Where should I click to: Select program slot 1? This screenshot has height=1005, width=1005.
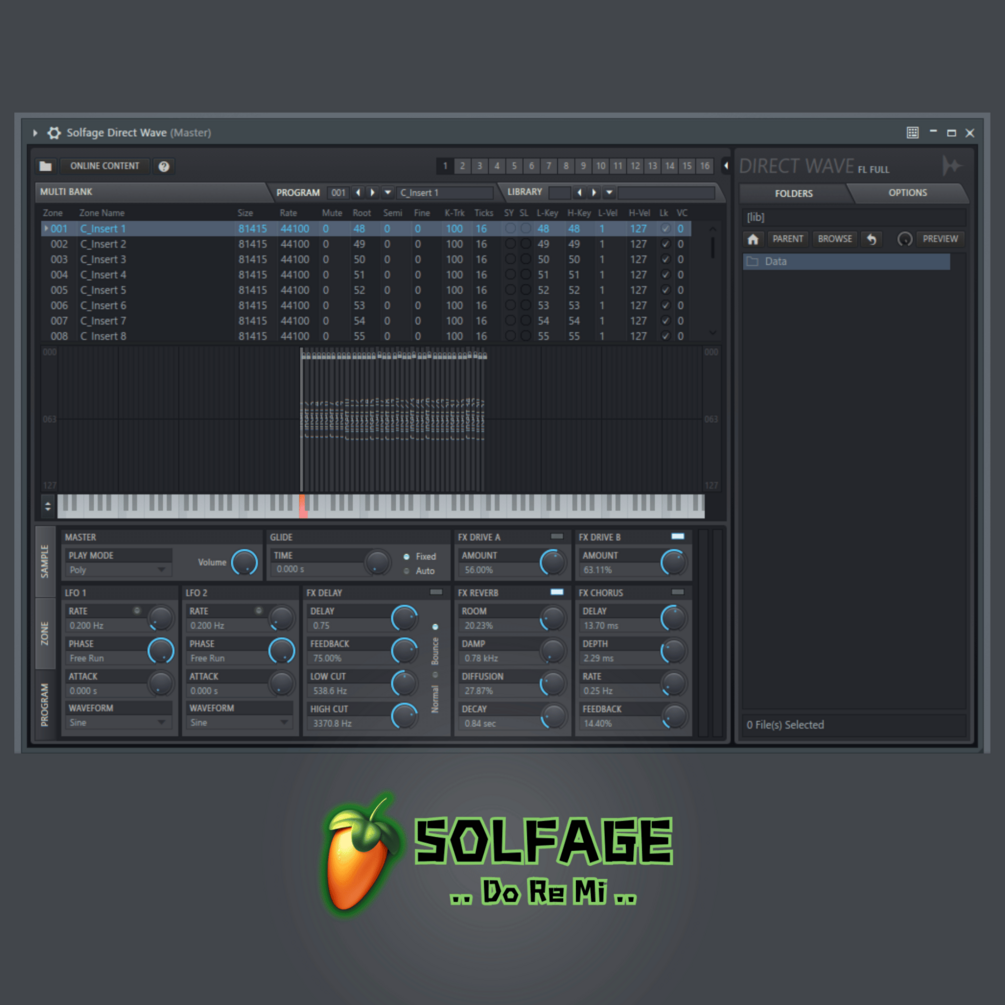click(445, 166)
